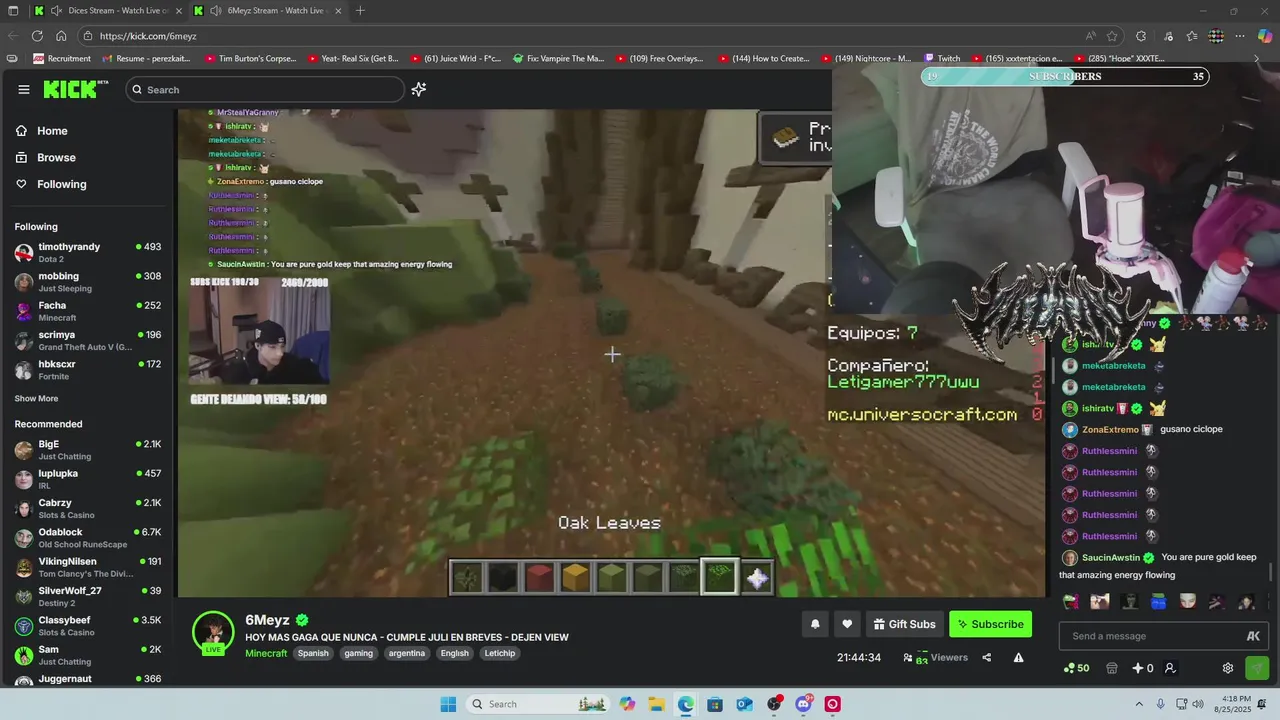Mute the 6Meyz Stream tab audio icon

[214, 10]
